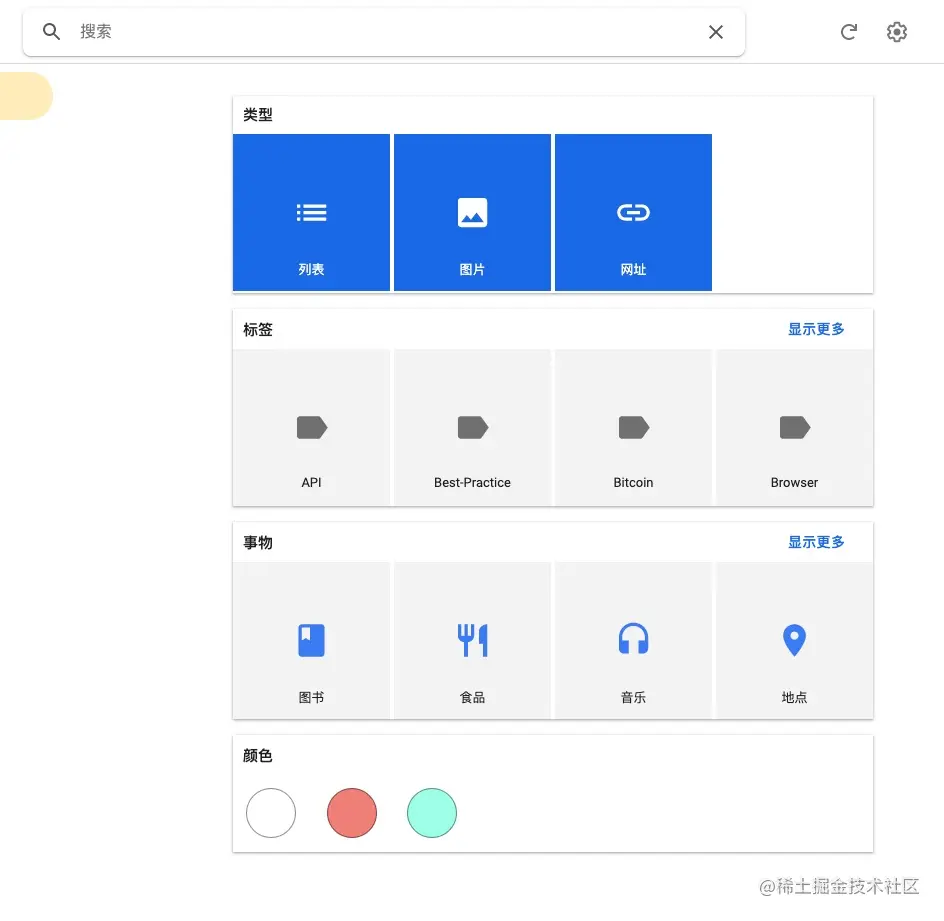This screenshot has height=921, width=944.
Task: Clear search with the X button
Action: coord(715,32)
